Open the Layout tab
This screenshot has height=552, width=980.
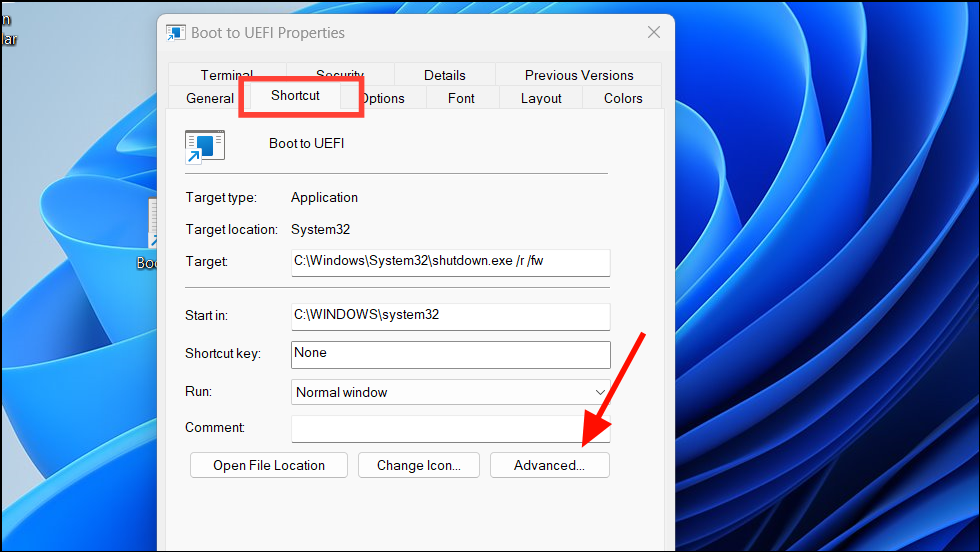pyautogui.click(x=541, y=98)
